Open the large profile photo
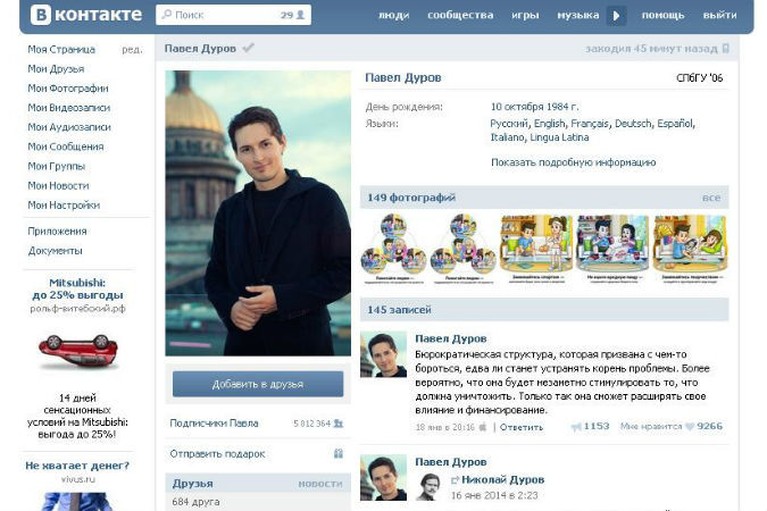Viewport: 767px width, 511px height. click(x=257, y=213)
